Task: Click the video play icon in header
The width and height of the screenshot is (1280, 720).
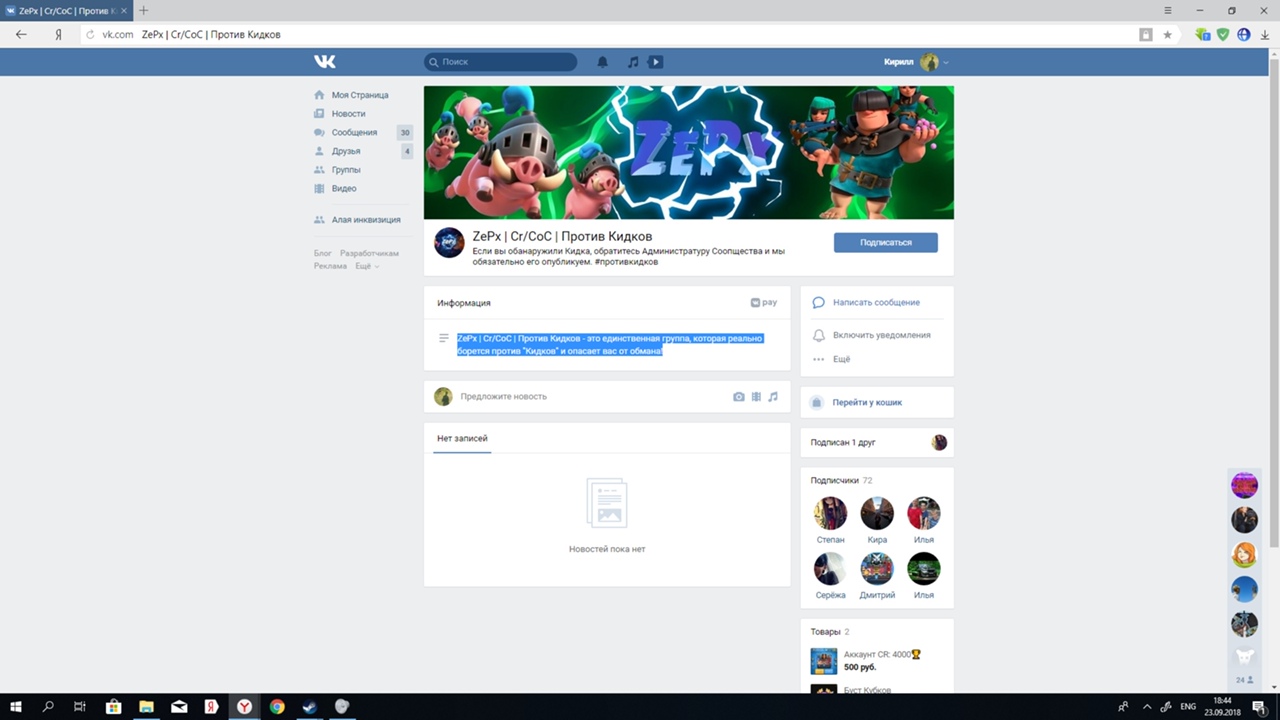Action: [x=655, y=62]
